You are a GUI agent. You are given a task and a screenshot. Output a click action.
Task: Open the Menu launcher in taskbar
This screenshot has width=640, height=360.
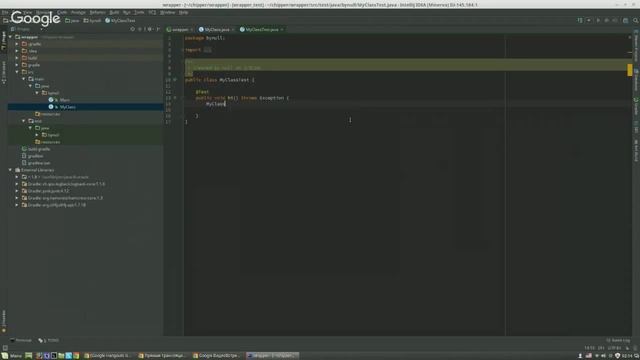tap(12, 356)
